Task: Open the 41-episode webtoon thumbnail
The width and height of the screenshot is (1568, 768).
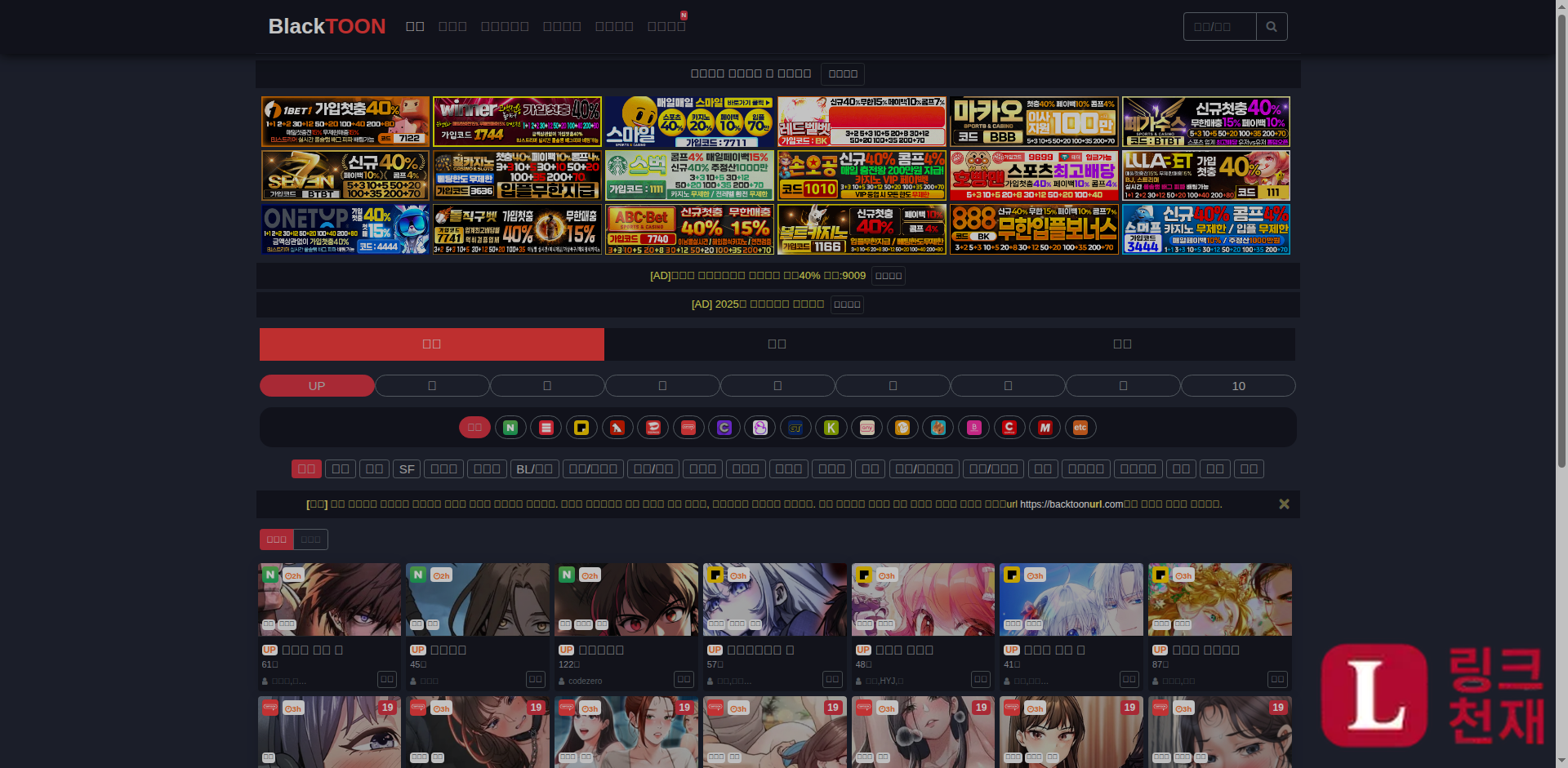Action: pos(1071,600)
